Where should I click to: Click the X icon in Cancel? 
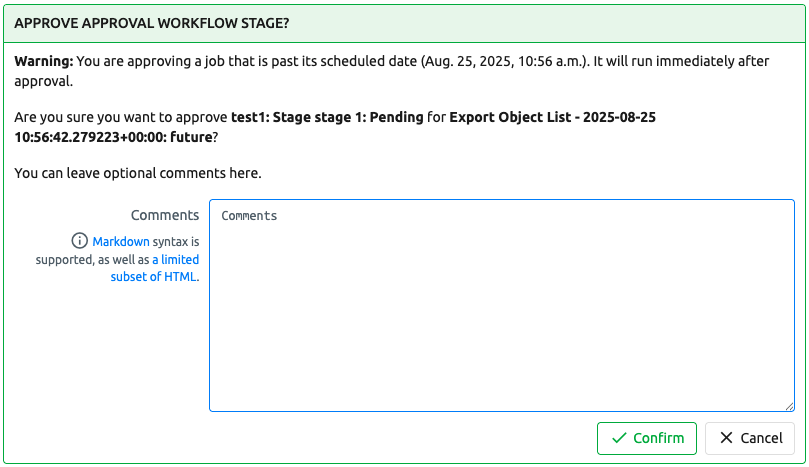(726, 438)
